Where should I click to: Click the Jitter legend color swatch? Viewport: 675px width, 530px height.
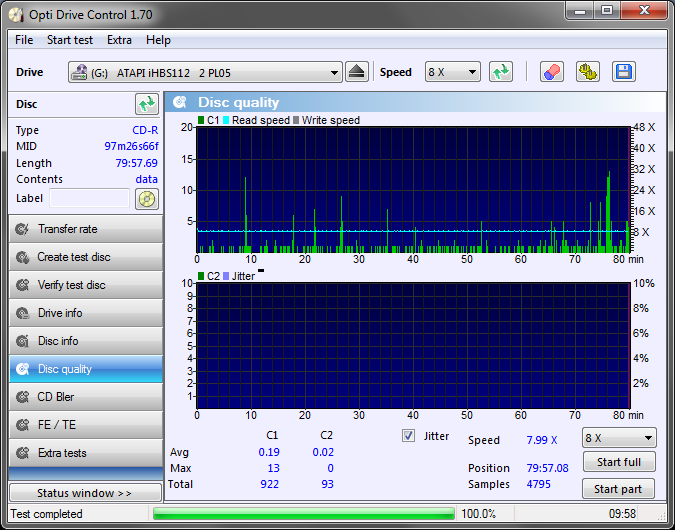point(226,276)
